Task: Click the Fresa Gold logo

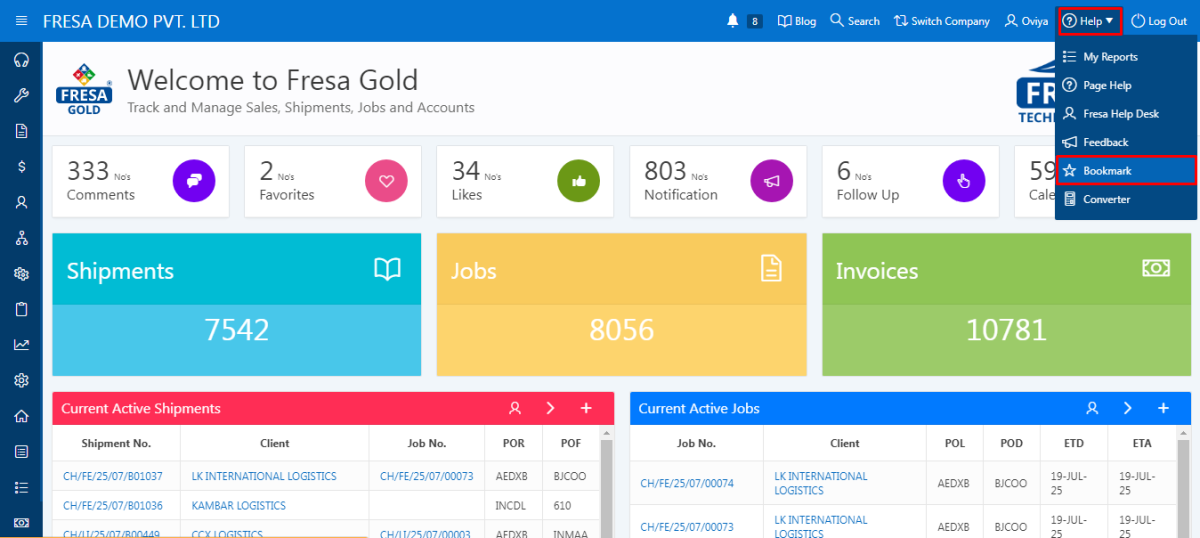Action: coord(85,89)
